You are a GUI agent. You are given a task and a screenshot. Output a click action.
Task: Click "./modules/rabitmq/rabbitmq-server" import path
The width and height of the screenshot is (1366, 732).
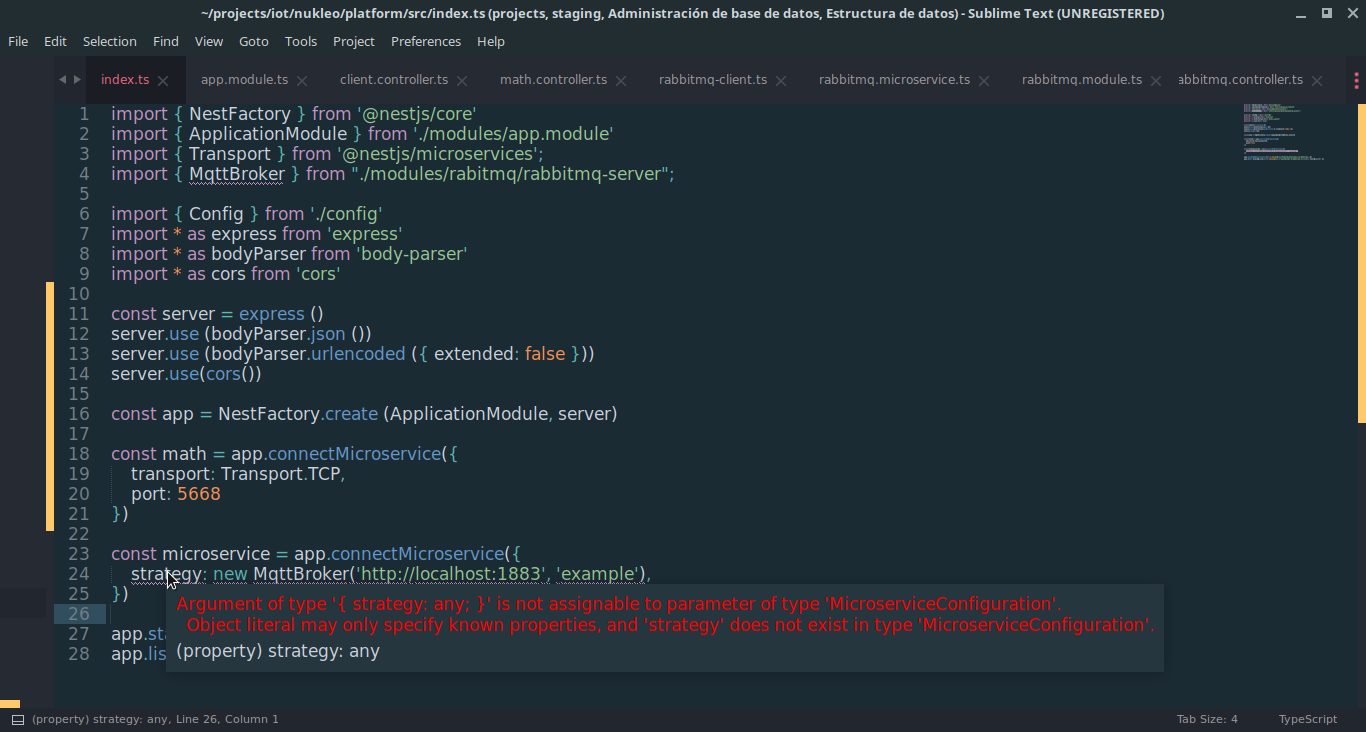(x=510, y=174)
